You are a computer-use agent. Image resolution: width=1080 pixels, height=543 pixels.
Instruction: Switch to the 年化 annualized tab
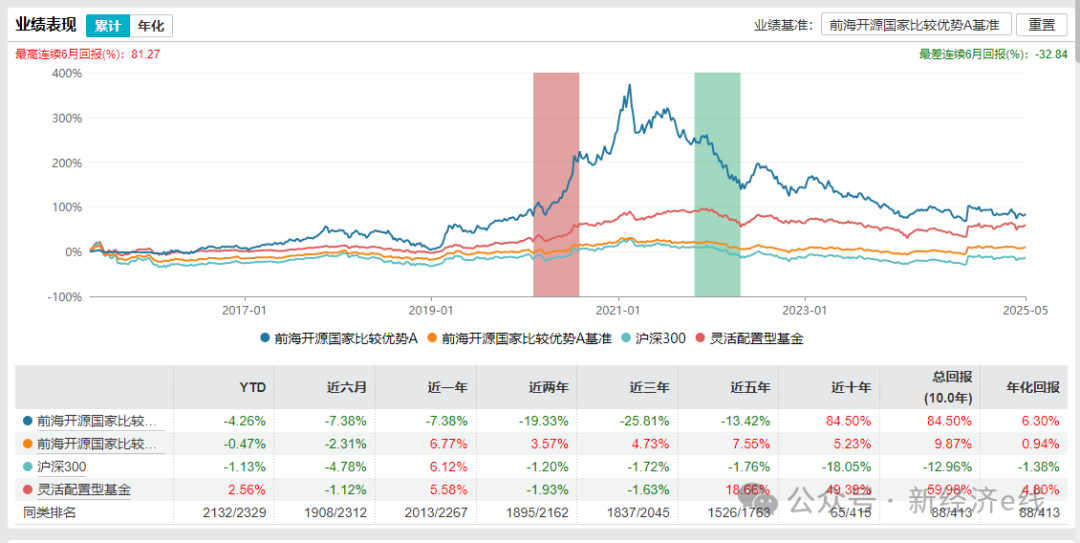151,26
